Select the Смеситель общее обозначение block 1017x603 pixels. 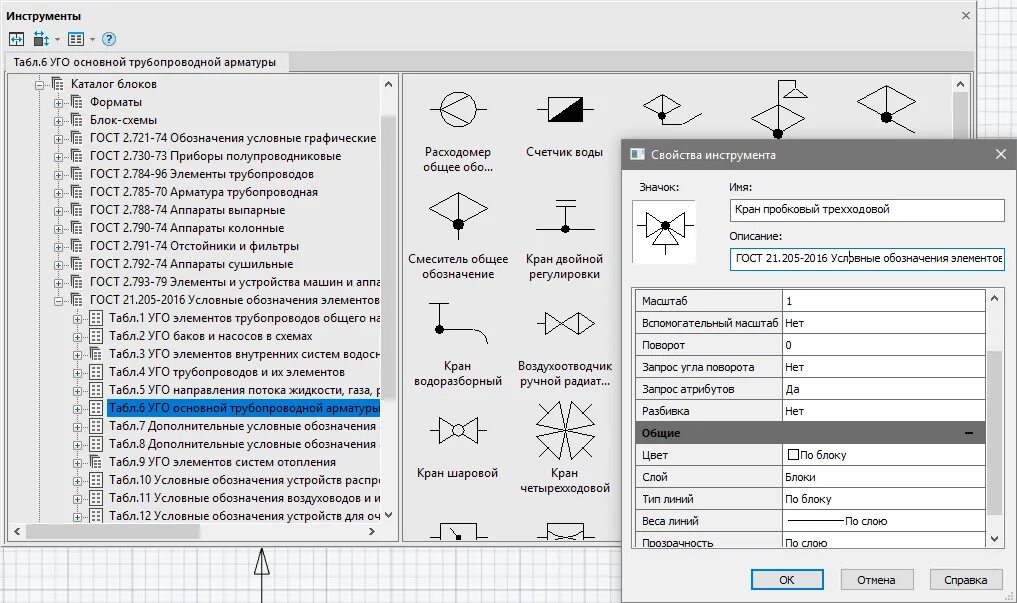coord(458,235)
